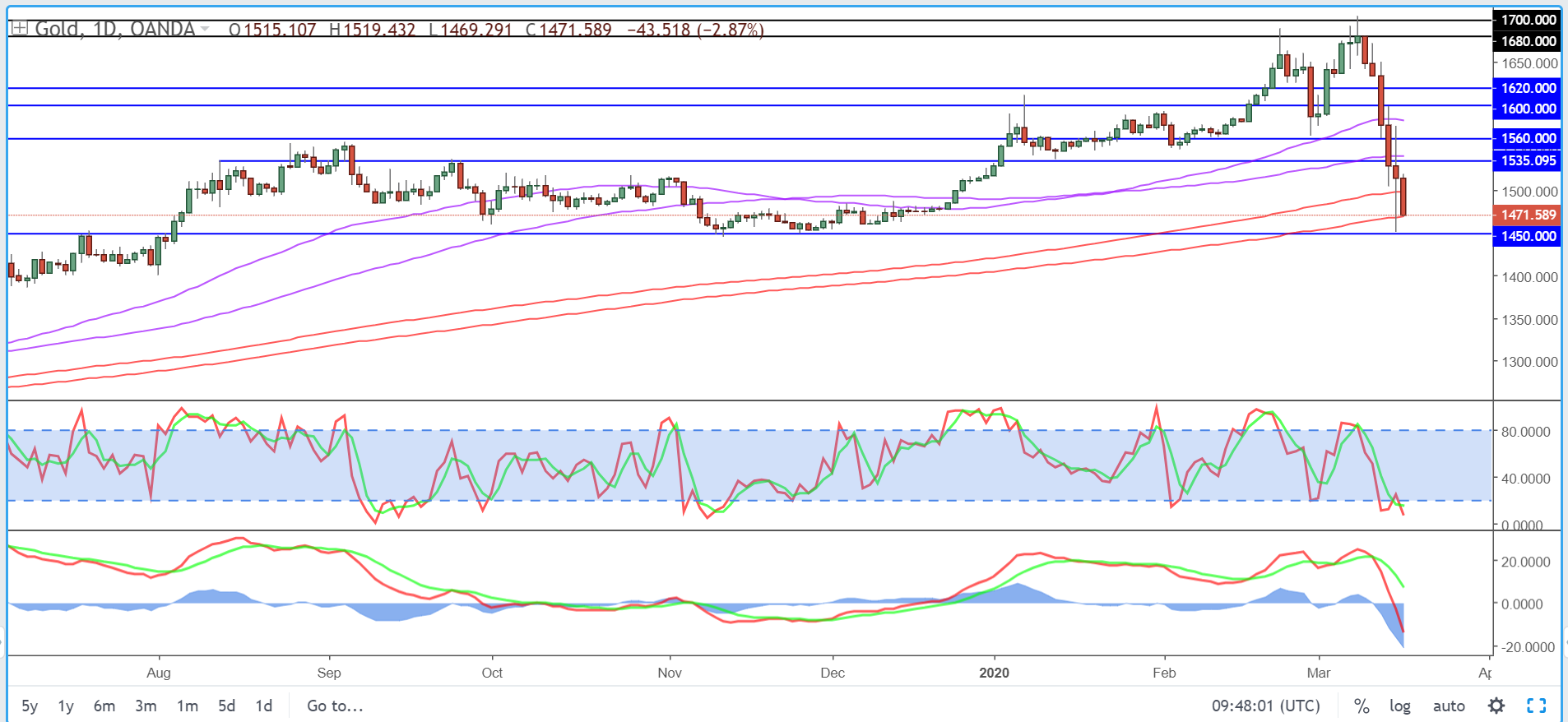Click the Mar label on time axis
This screenshot has height=722, width=1568.
coord(1319,673)
